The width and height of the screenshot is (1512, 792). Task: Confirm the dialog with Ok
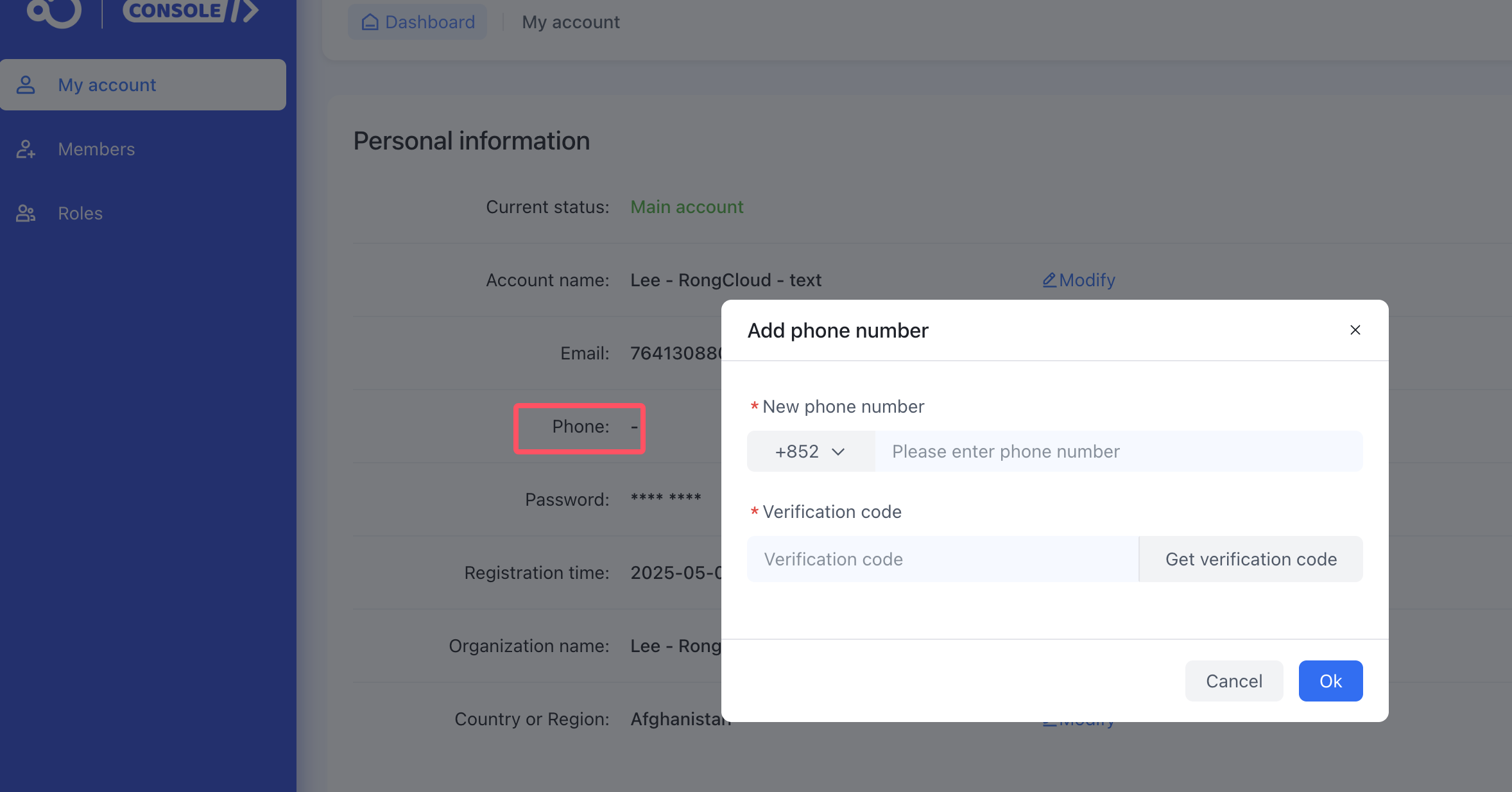1330,681
